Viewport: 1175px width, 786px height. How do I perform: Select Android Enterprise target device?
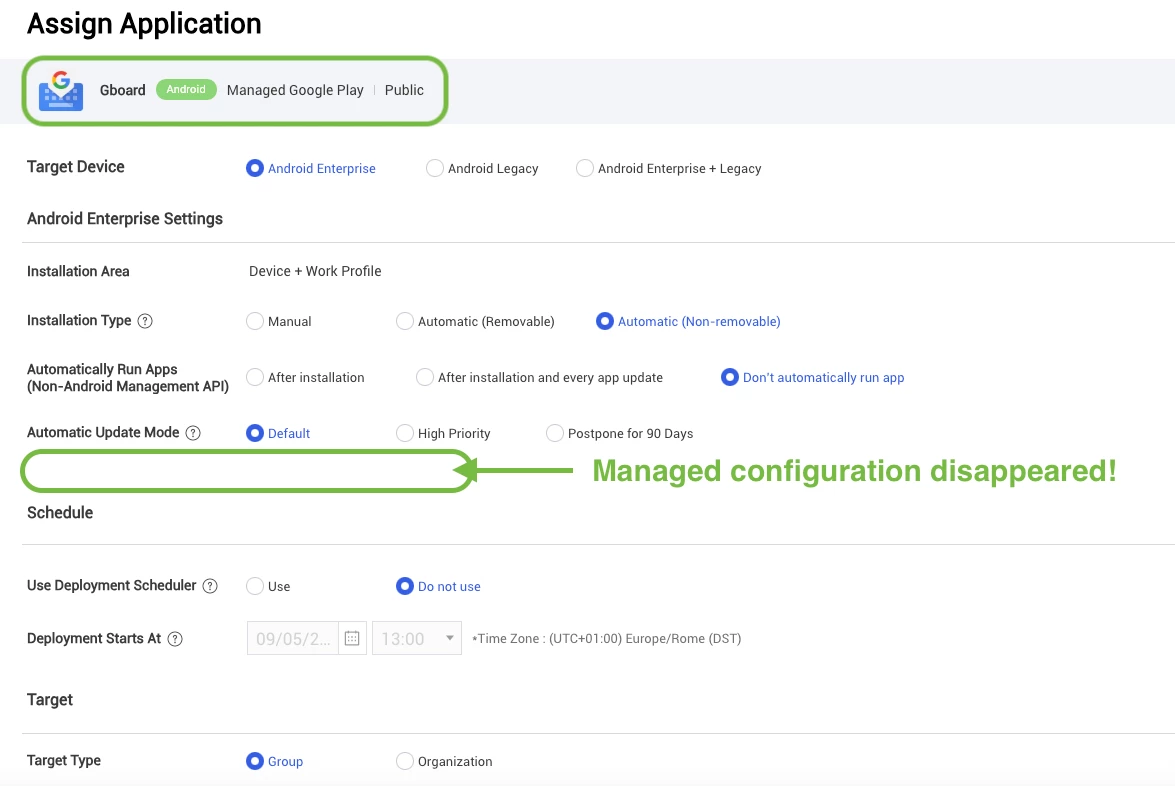255,169
